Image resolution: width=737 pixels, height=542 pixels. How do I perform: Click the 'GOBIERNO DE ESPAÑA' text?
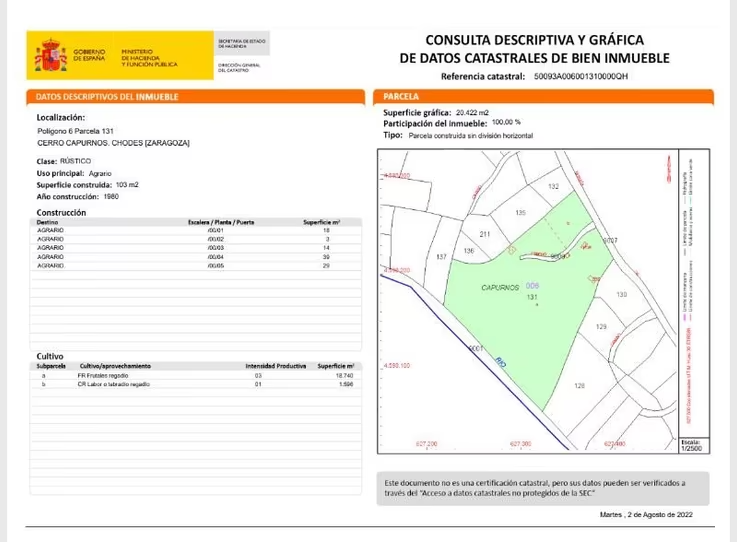89,55
